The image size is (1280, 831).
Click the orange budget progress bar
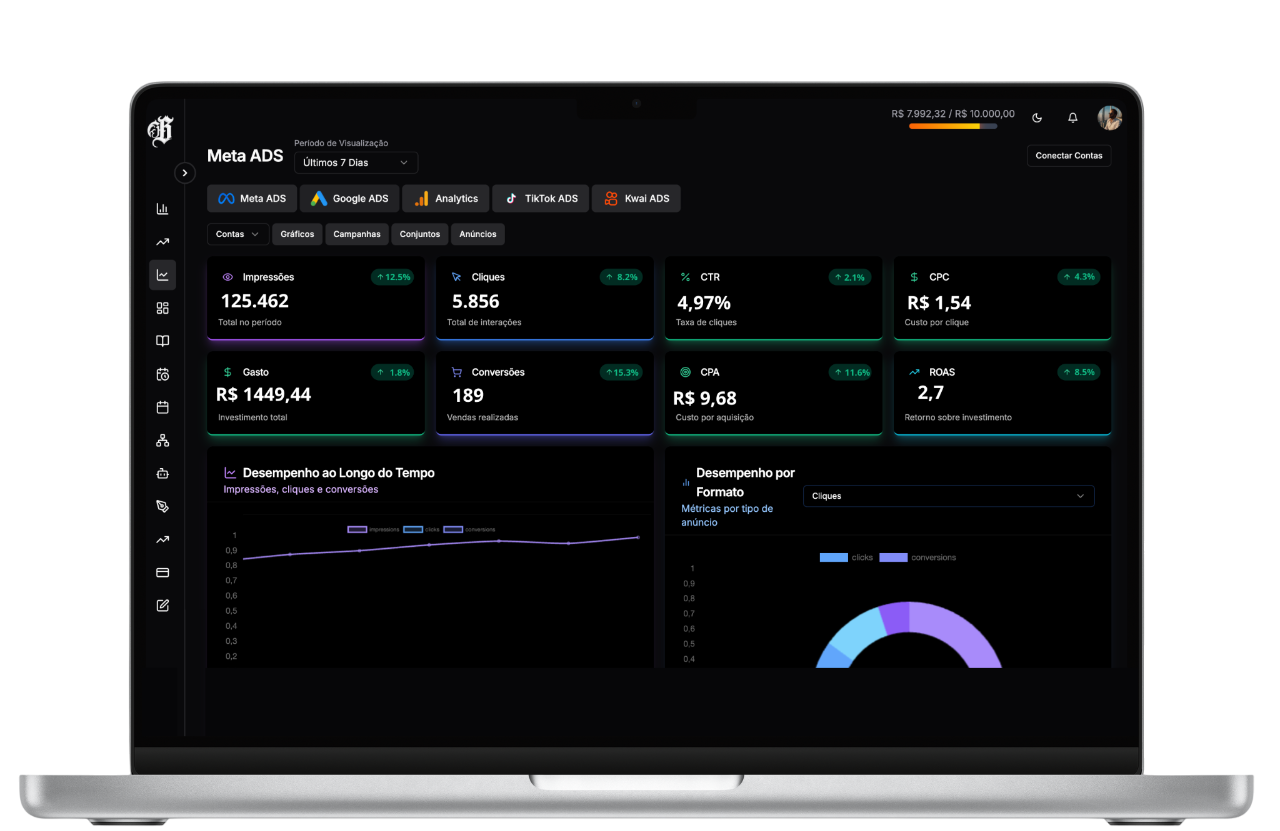pos(952,127)
